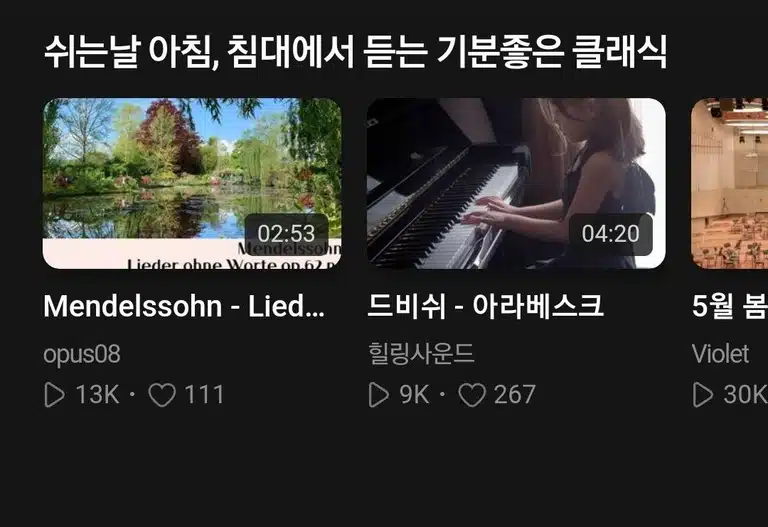Image resolution: width=768 pixels, height=527 pixels.
Task: Visit the Violet channel
Action: (720, 354)
